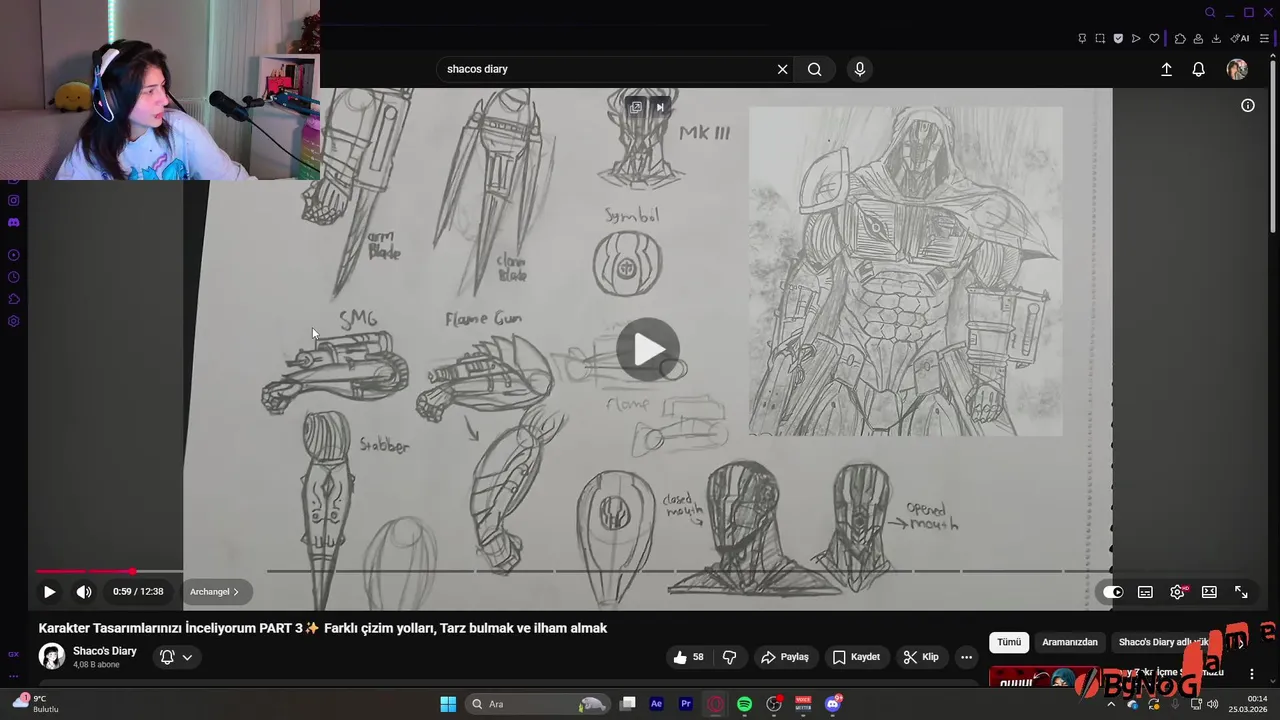
Task: Open Opera ad blocker shield
Action: pyautogui.click(x=1118, y=39)
